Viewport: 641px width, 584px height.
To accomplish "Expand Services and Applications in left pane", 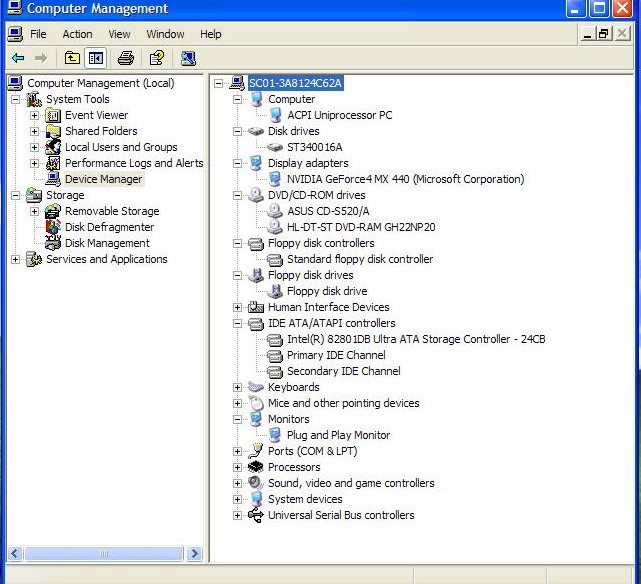I will coord(15,260).
